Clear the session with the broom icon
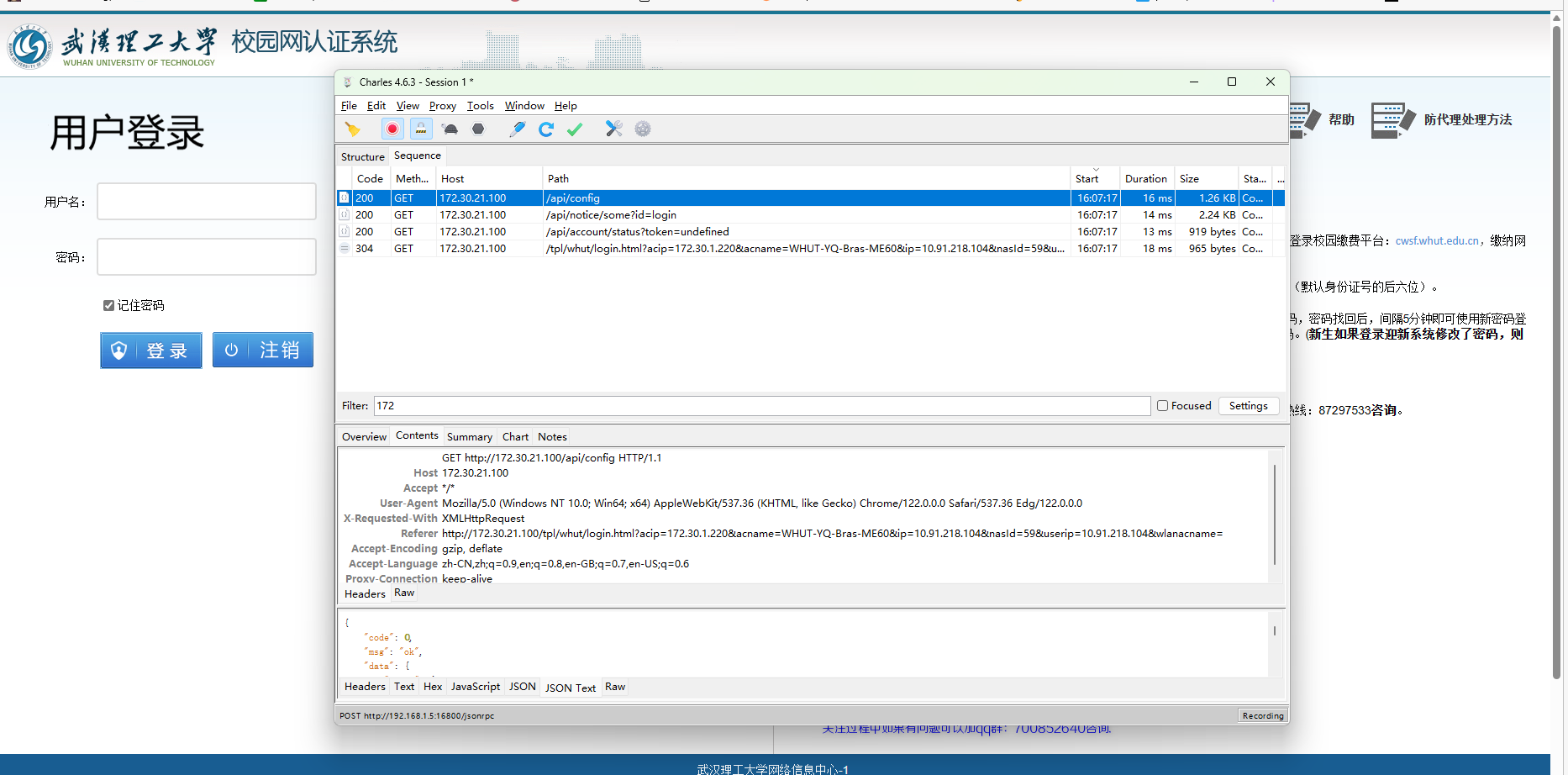Viewport: 1568px width, 775px height. coord(352,129)
